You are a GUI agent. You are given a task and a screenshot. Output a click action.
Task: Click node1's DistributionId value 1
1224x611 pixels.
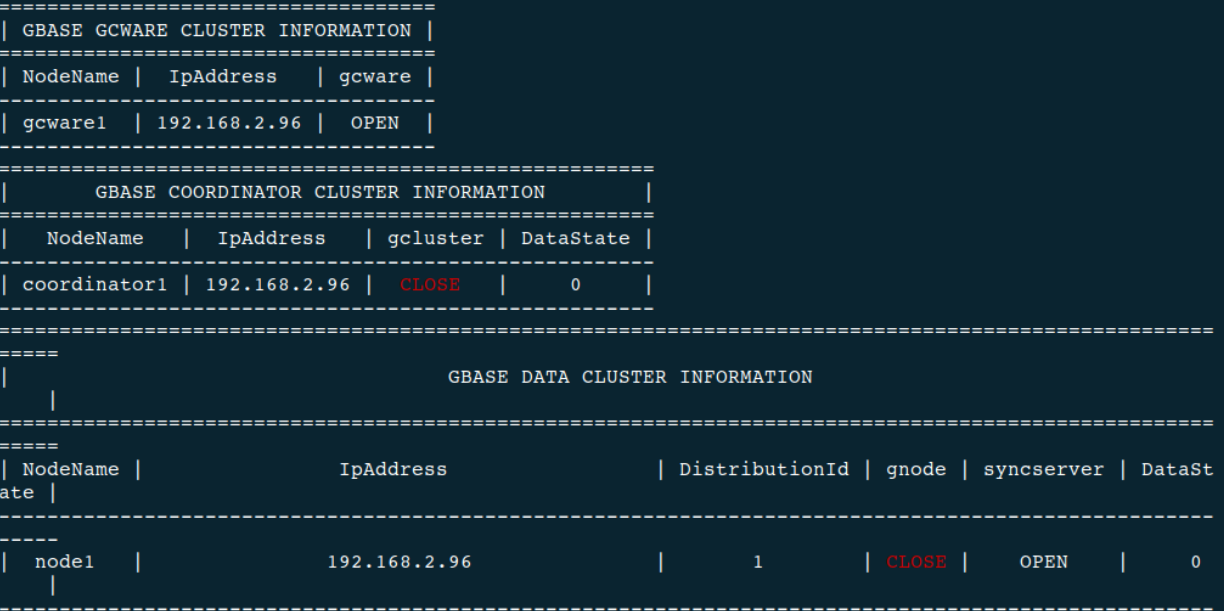tap(759, 562)
